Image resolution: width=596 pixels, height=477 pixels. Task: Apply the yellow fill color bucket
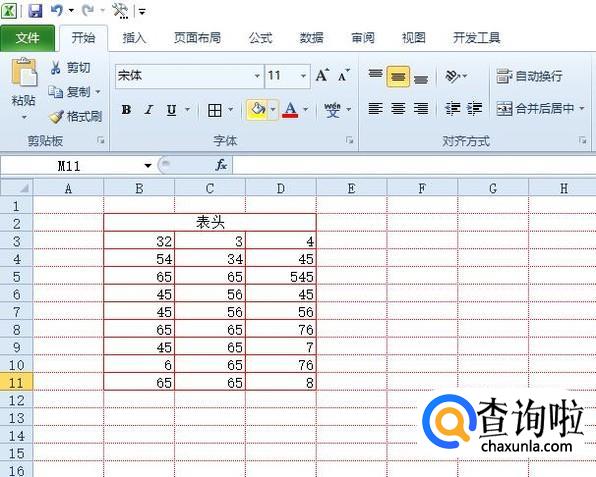(x=257, y=110)
